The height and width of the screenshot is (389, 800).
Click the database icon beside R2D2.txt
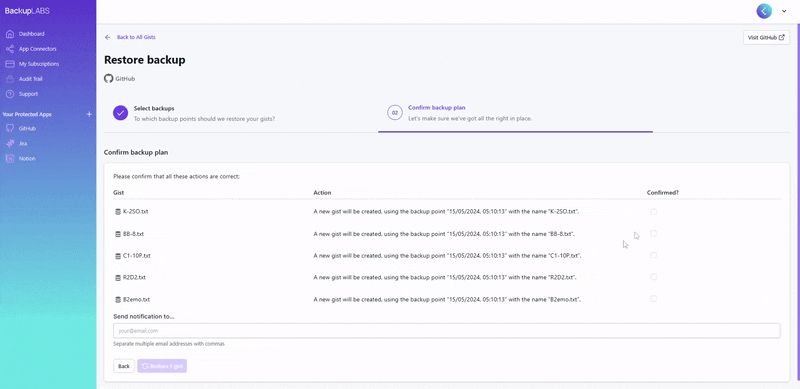(118, 278)
